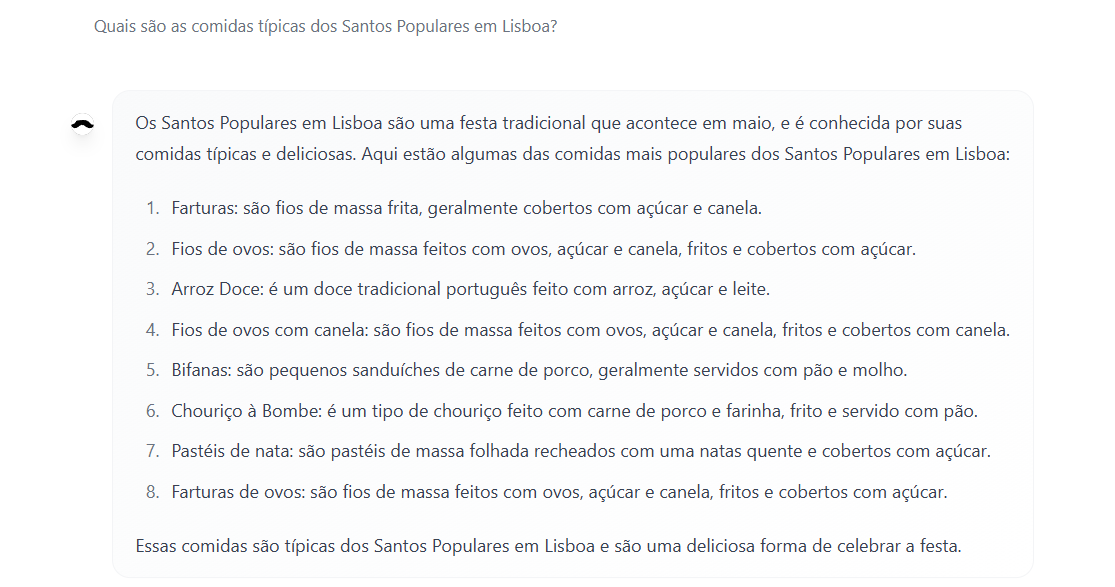Image resolution: width=1115 pixels, height=587 pixels.
Task: Click the list number 1 marker
Action: [152, 208]
